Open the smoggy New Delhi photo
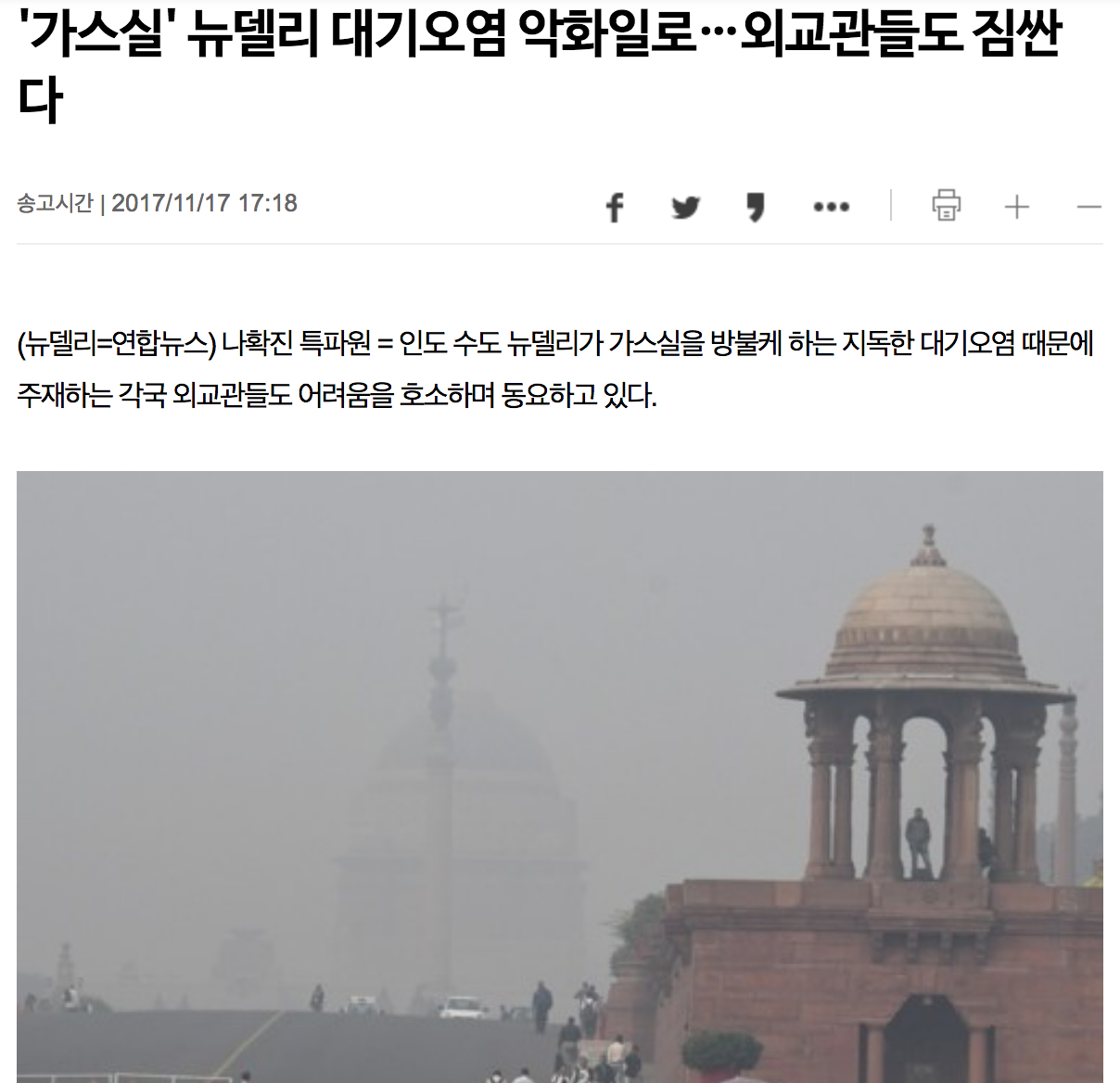The width and height of the screenshot is (1120, 1083). tap(560, 777)
